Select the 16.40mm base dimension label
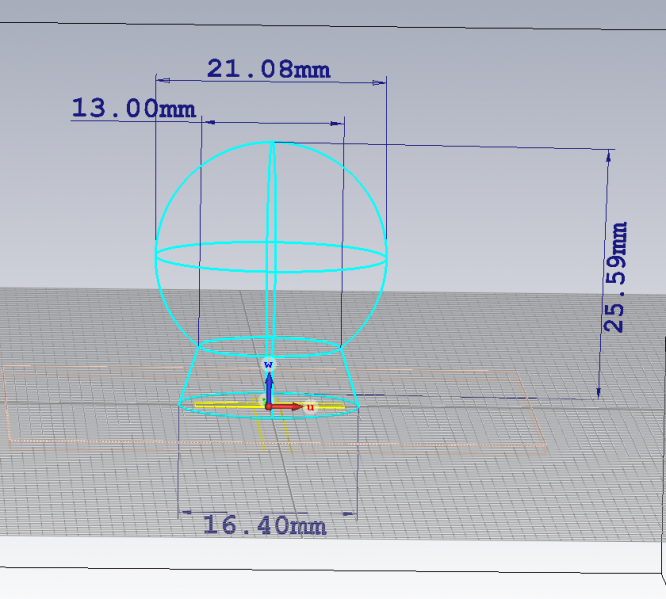The width and height of the screenshot is (666, 599). coord(264,525)
